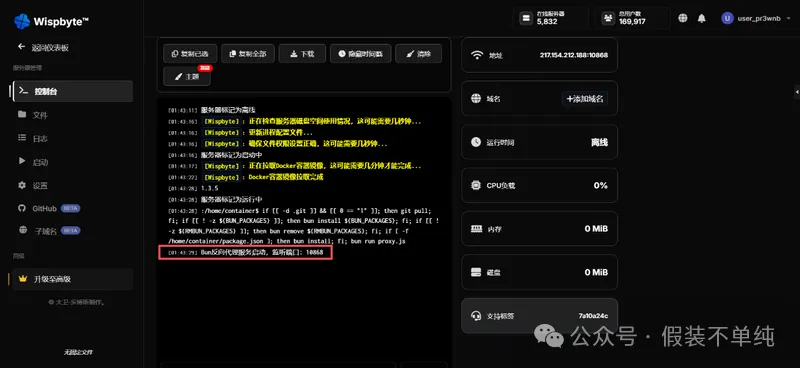
Task: Click the BETA badge next to 子域名
Action: click(70, 231)
